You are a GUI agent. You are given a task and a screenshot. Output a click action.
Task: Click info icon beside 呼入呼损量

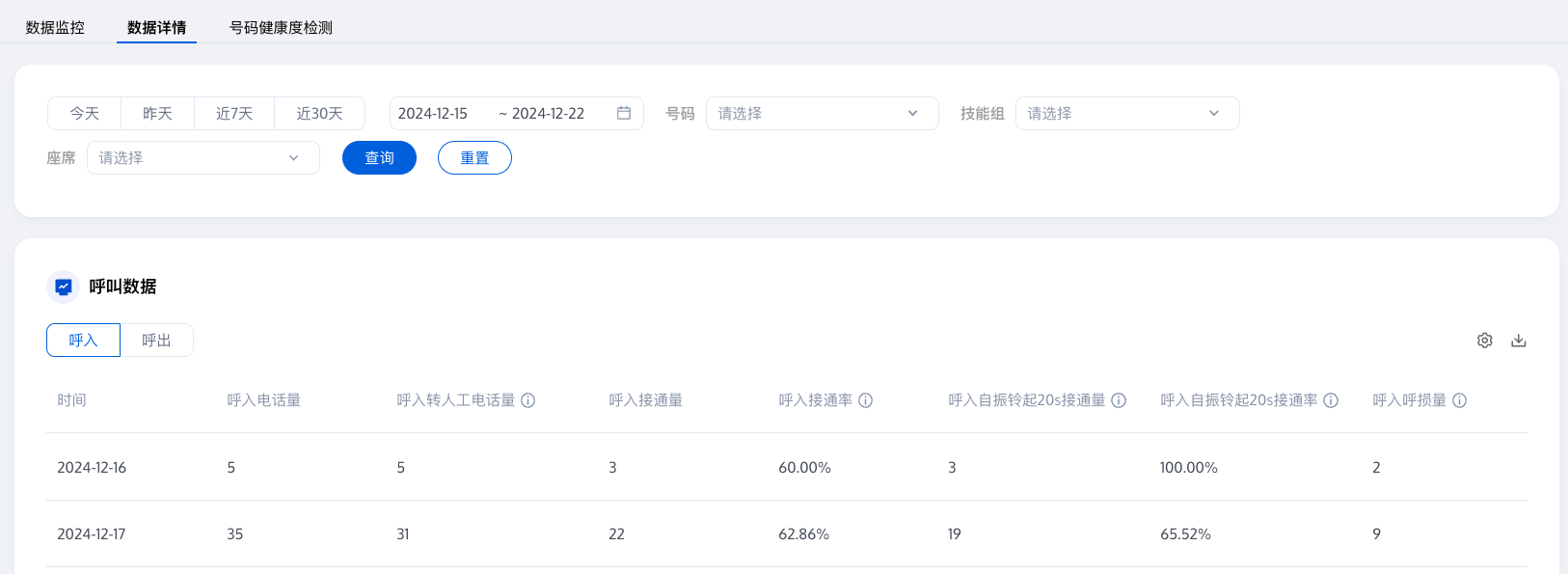1460,400
